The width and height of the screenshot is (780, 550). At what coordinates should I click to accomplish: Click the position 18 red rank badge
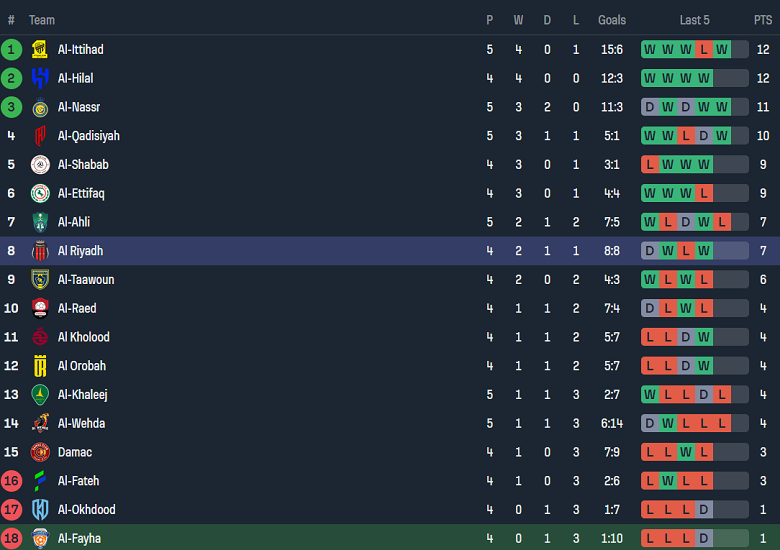pos(12,539)
